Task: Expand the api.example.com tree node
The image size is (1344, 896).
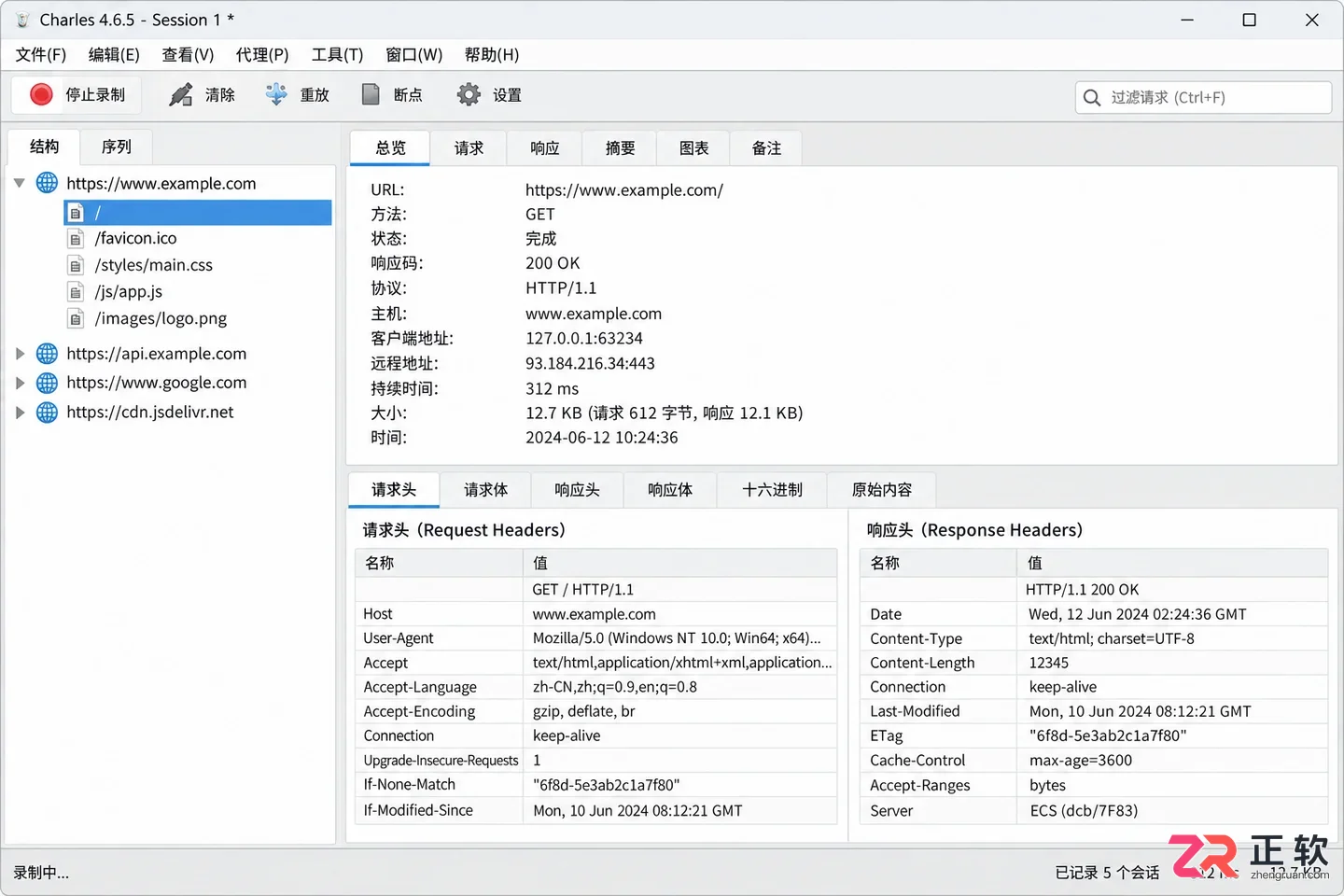Action: pos(20,354)
